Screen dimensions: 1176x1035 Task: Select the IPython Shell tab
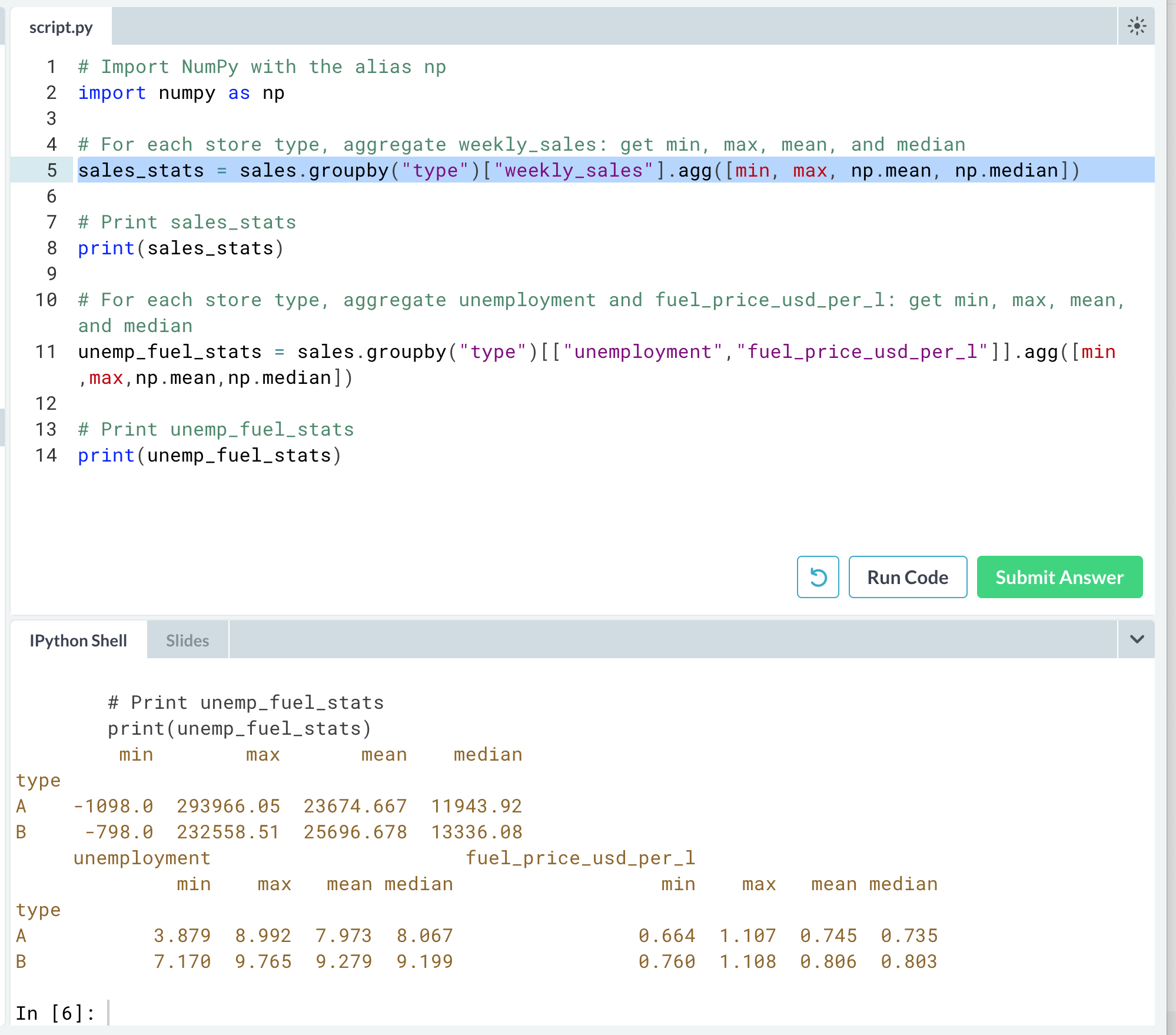click(78, 641)
